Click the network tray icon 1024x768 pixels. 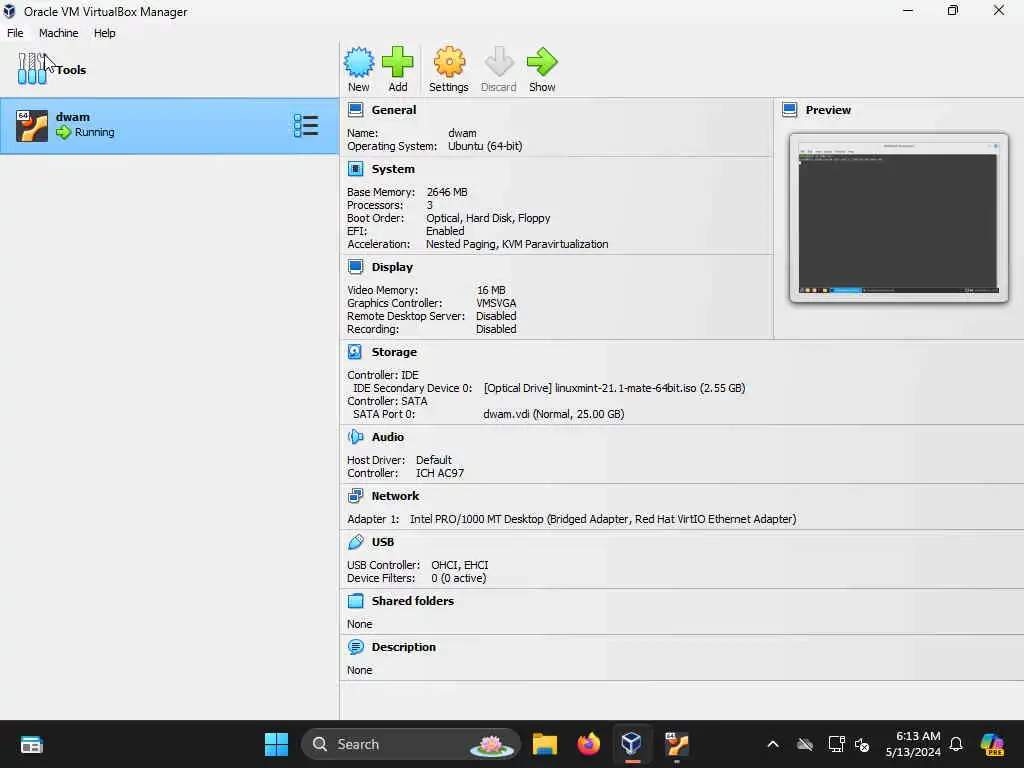tap(836, 744)
